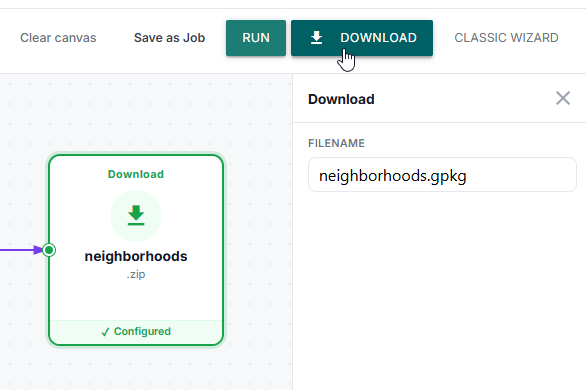The image size is (586, 390).
Task: Select the Download node's green arrow icon
Action: (136, 216)
